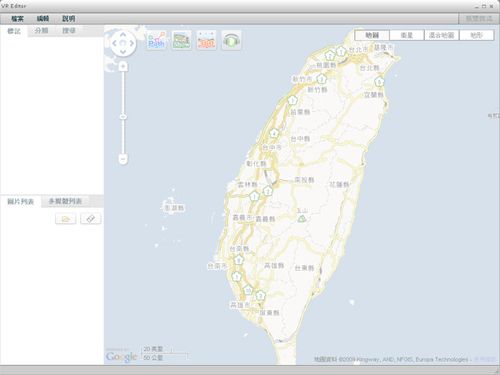Click the 台東縣 label on the map
500x375 pixels.
[304, 268]
